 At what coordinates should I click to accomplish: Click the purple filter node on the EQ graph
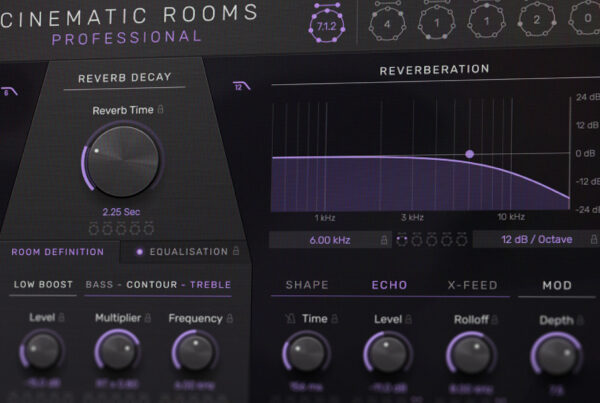pyautogui.click(x=470, y=154)
